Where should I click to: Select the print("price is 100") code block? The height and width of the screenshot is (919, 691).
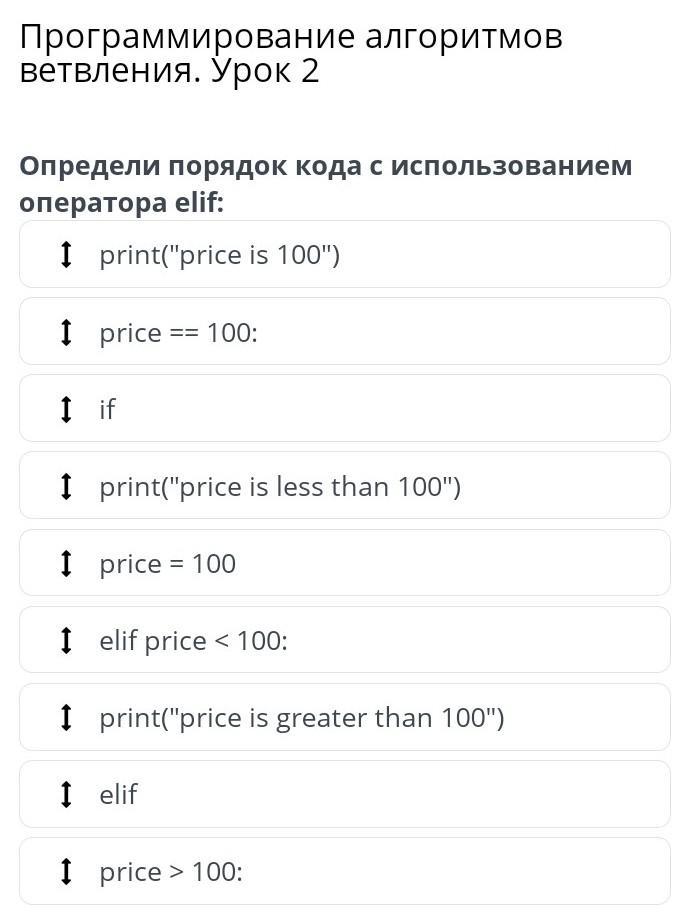220,255
